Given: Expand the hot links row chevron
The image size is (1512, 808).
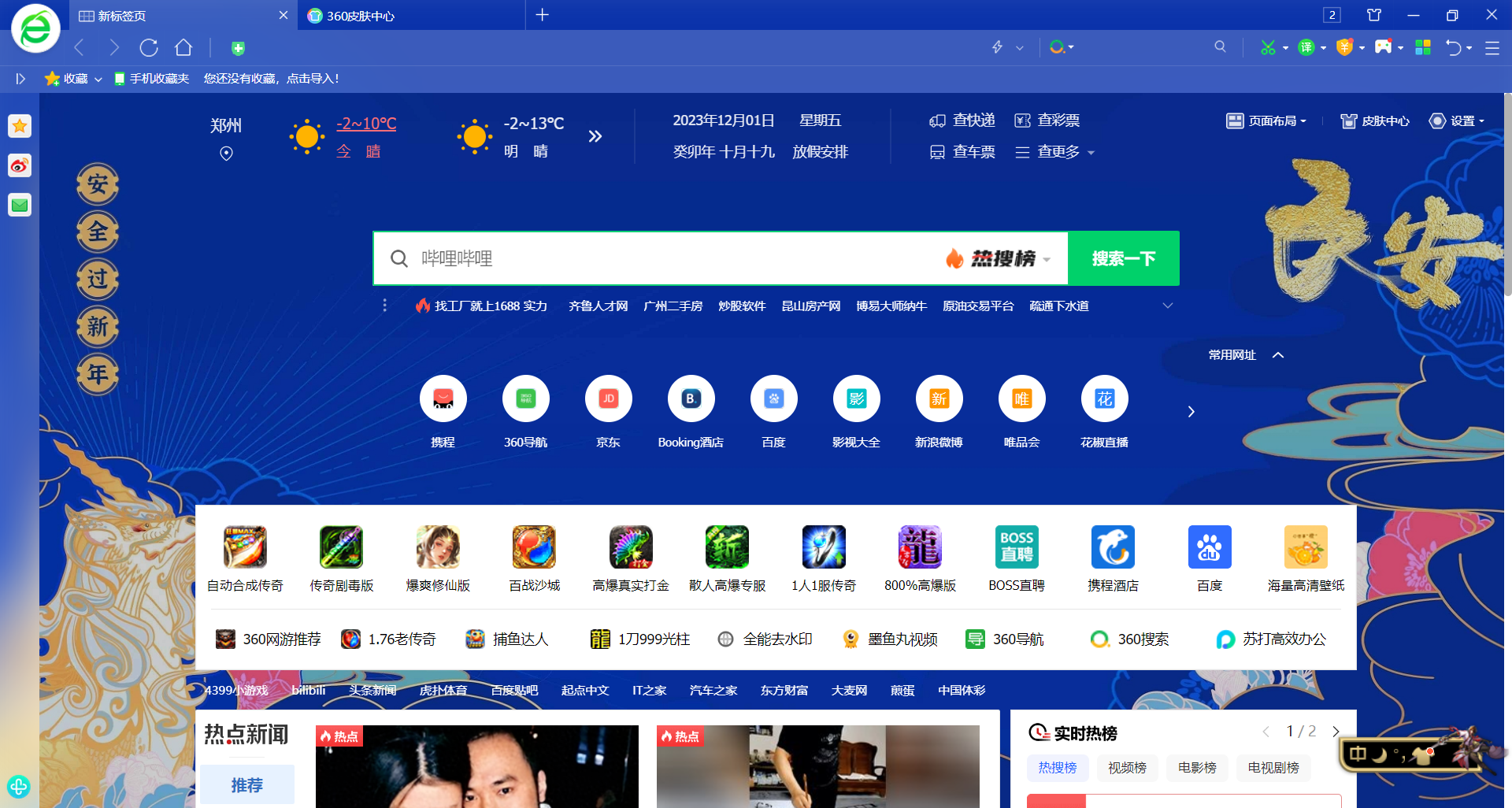Looking at the screenshot, I should click(1168, 306).
